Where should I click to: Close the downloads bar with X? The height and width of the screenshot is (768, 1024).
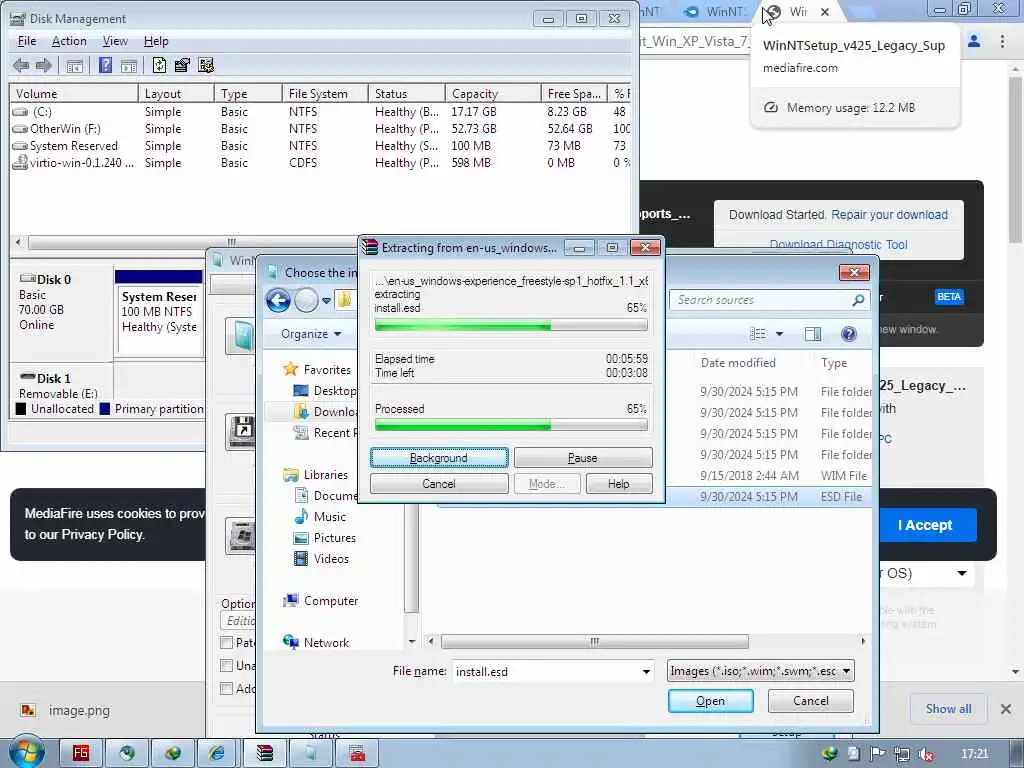pyautogui.click(x=1006, y=709)
